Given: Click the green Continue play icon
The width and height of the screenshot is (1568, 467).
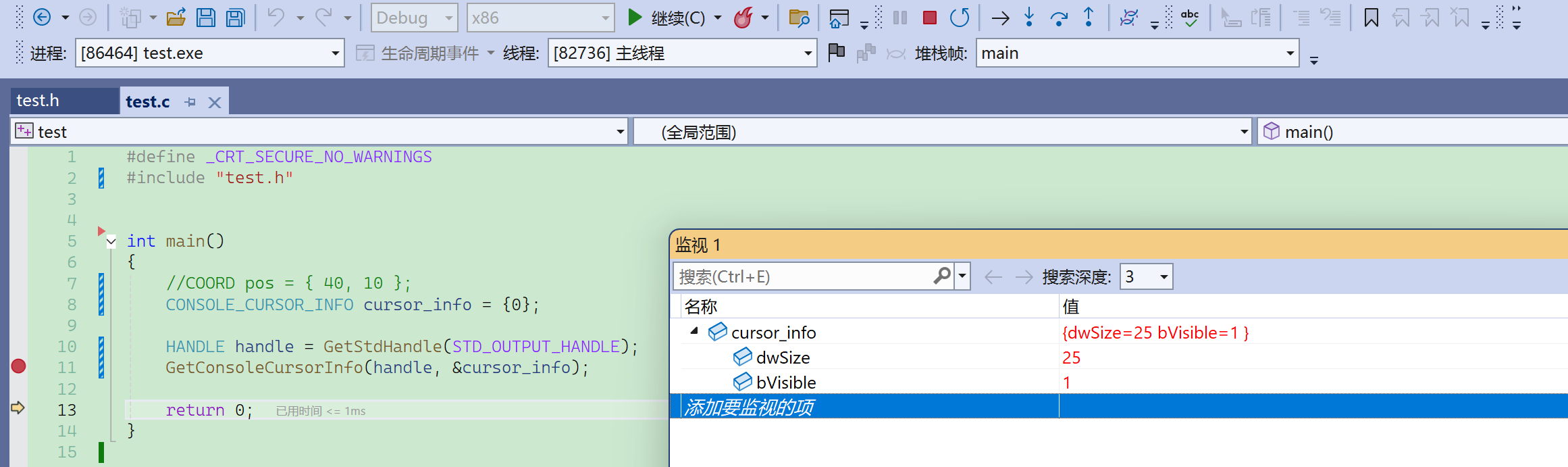Looking at the screenshot, I should (x=634, y=18).
